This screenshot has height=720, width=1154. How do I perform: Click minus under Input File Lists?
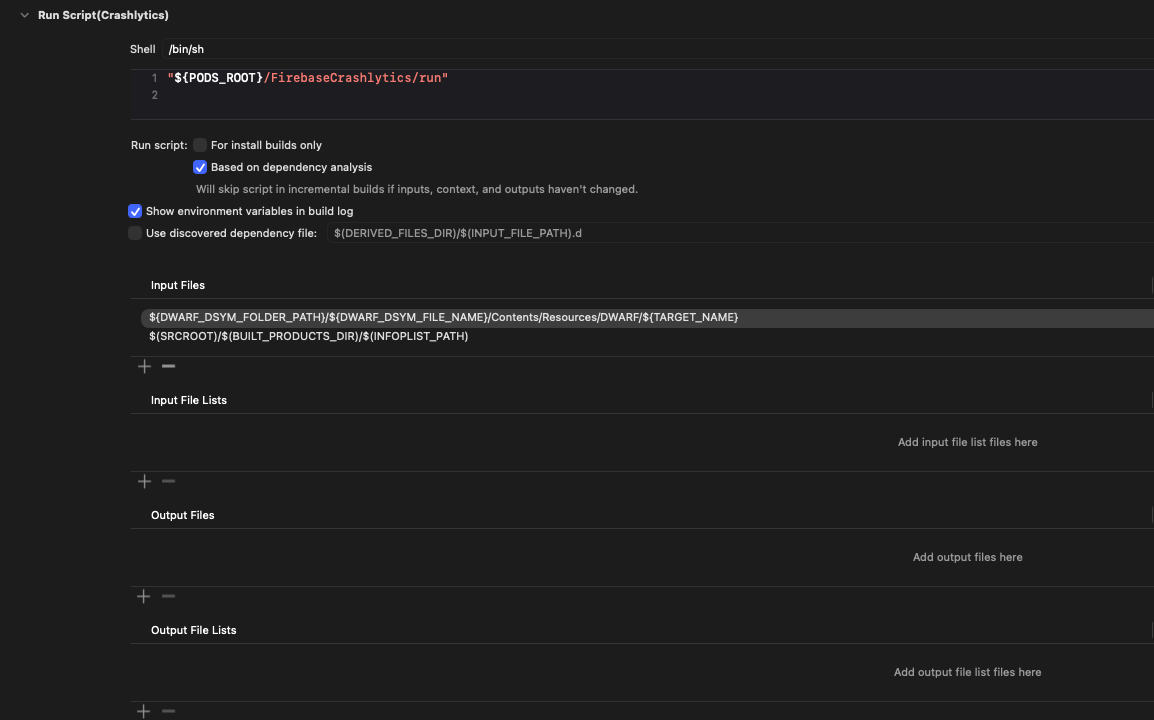tap(169, 481)
